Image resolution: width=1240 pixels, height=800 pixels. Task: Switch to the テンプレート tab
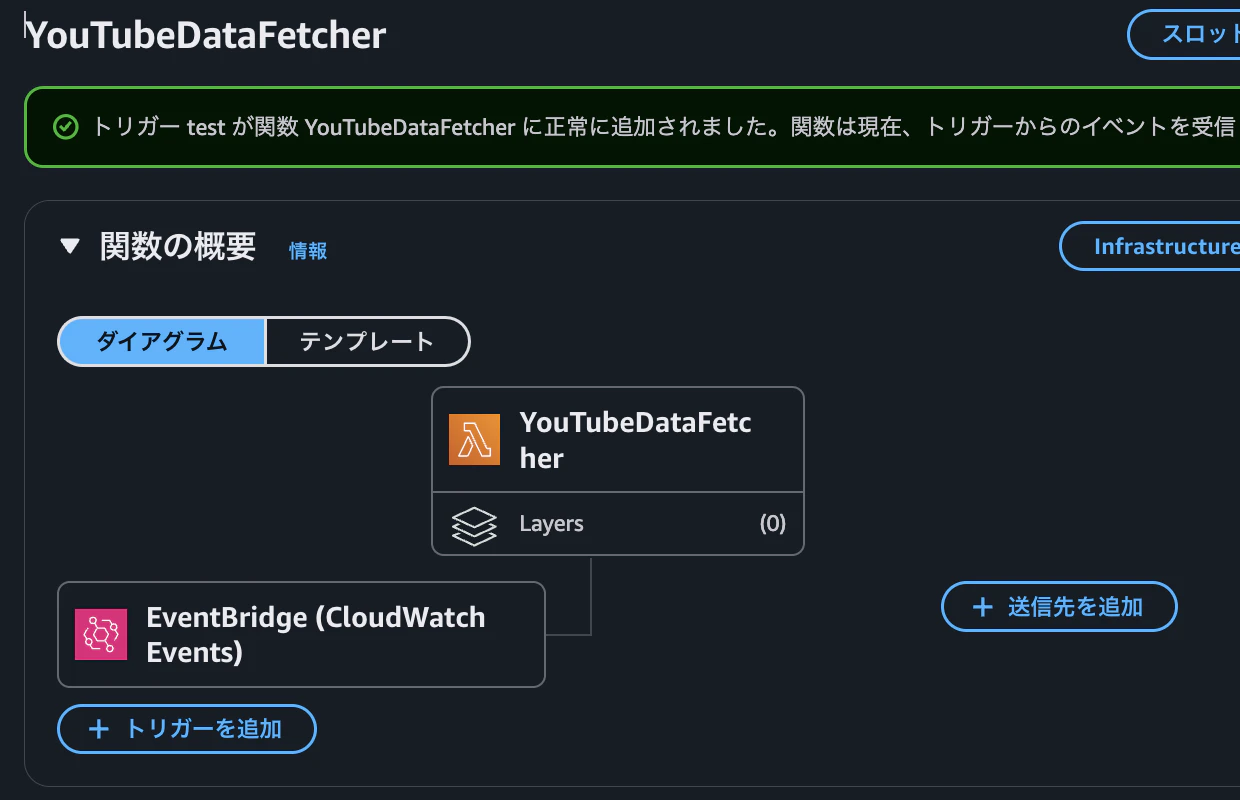pyautogui.click(x=366, y=341)
